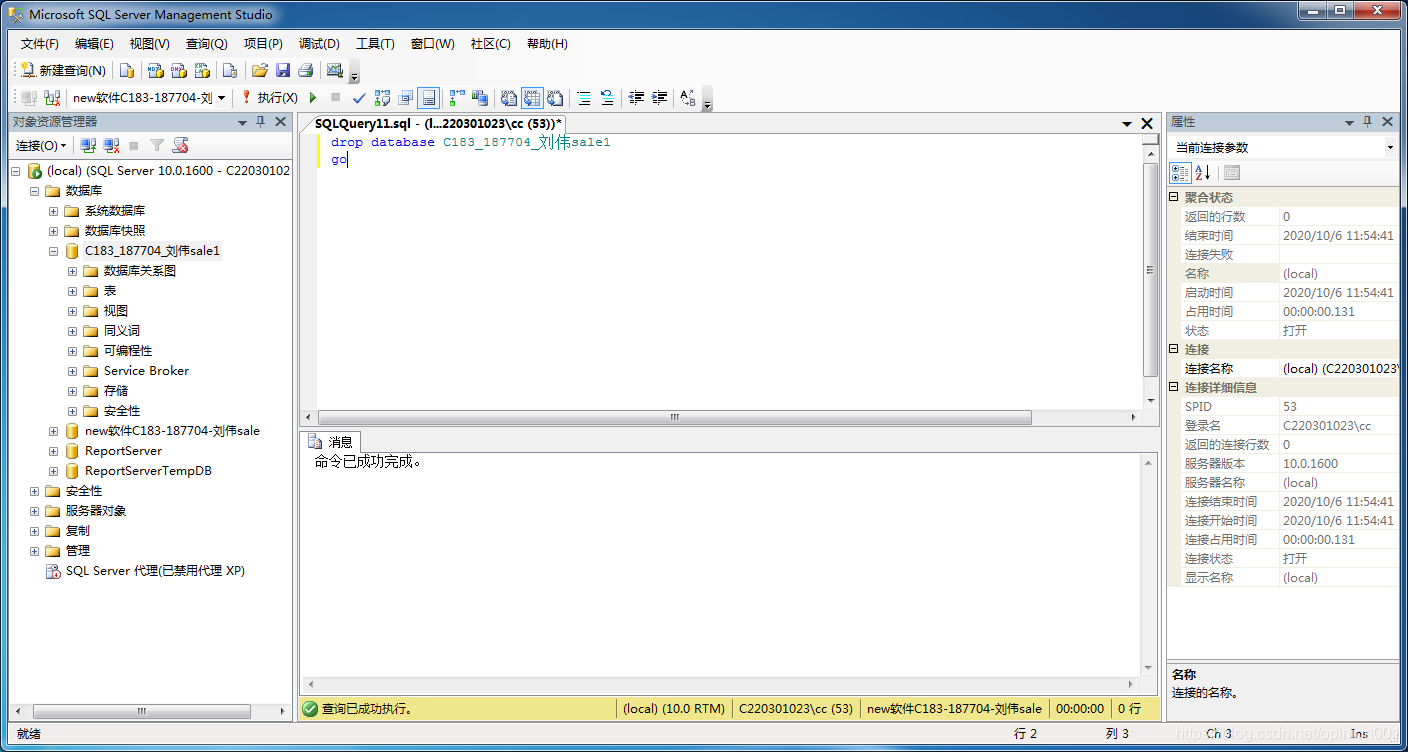Select Results to File icon
The height and width of the screenshot is (752, 1408).
point(555,98)
